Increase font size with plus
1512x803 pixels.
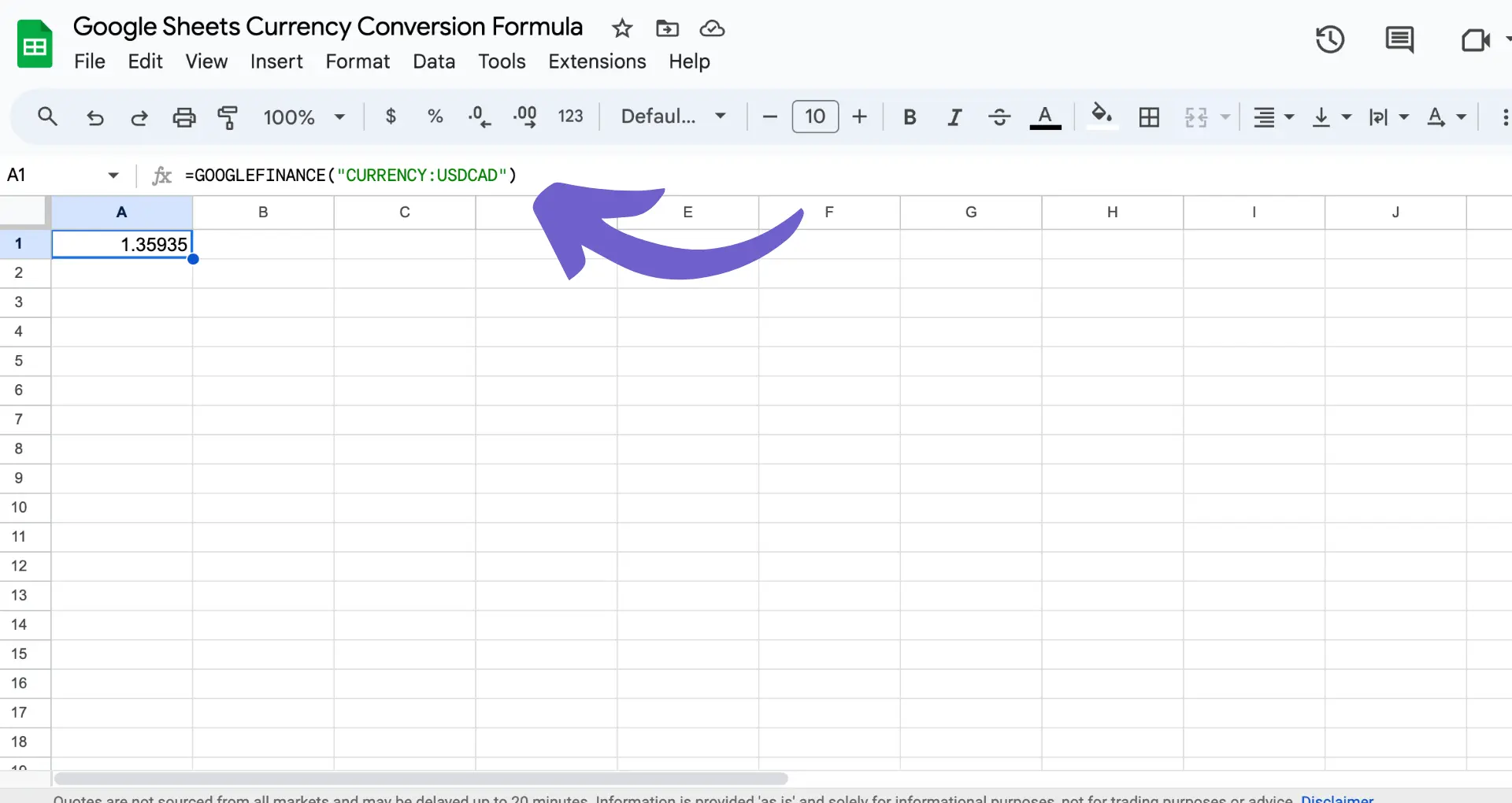pos(860,117)
